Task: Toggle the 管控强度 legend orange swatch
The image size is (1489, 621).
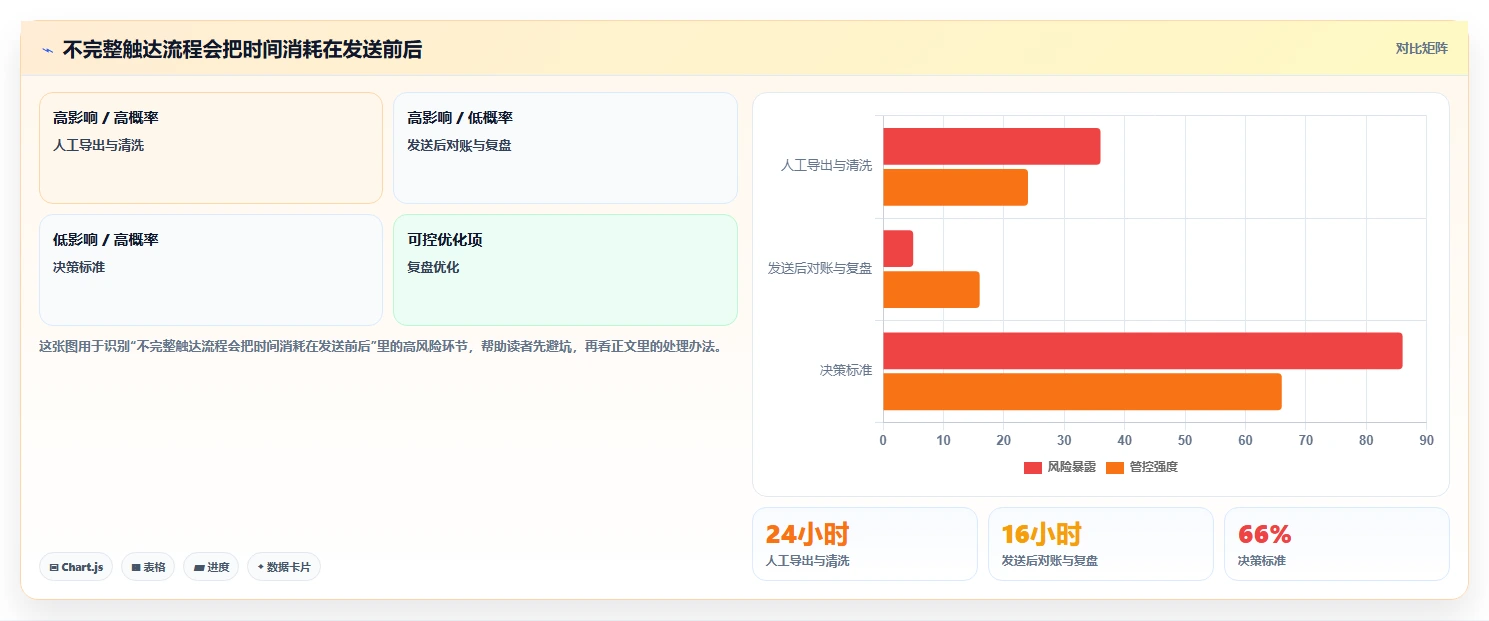Action: (x=1115, y=467)
